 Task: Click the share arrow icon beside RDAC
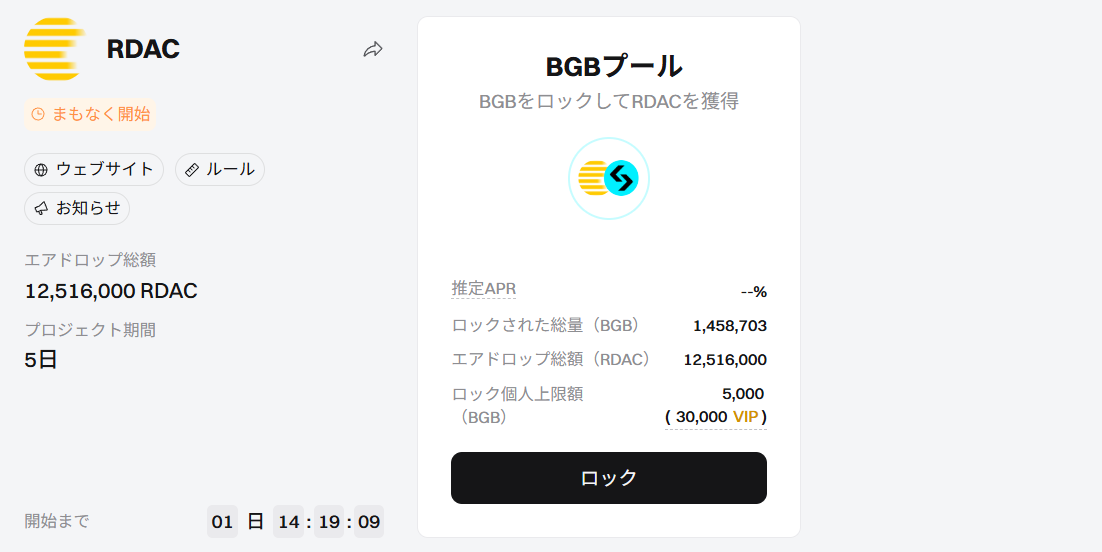(x=372, y=49)
